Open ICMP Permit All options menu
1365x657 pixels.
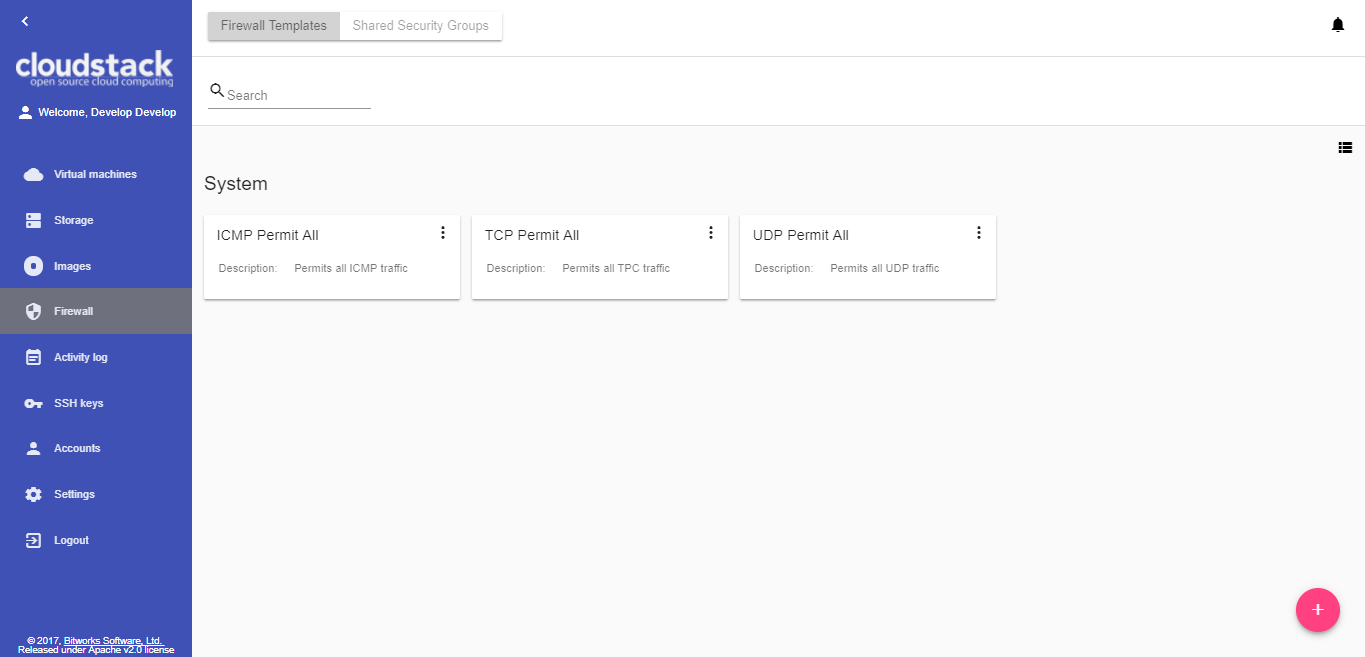tap(443, 233)
